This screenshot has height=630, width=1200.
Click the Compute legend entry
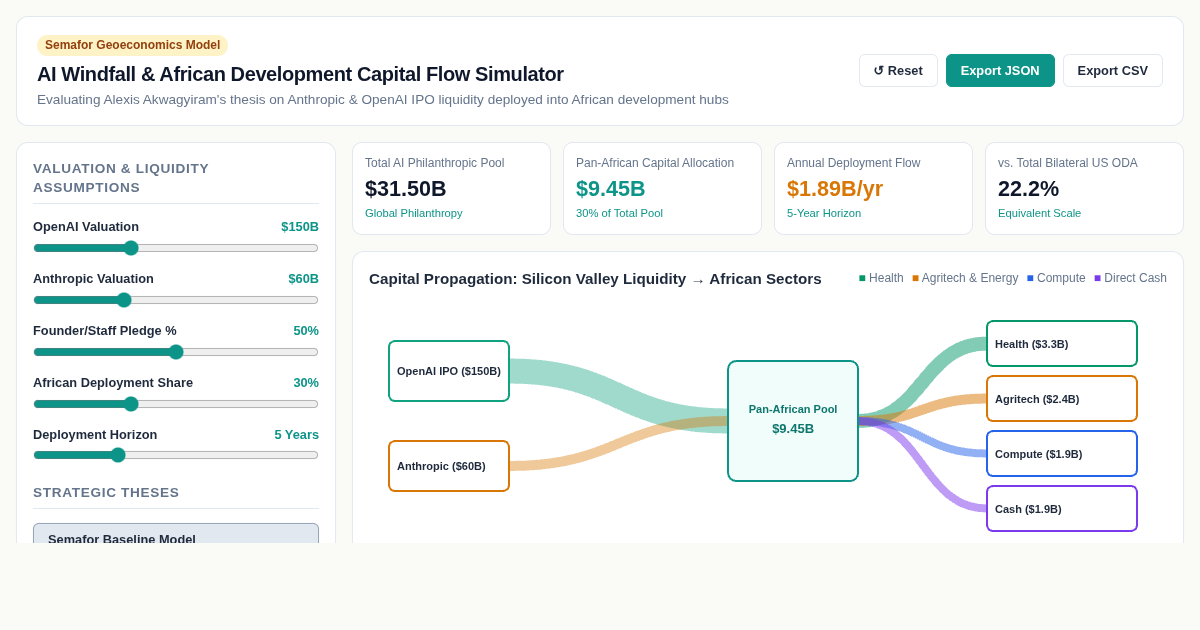tap(1056, 278)
